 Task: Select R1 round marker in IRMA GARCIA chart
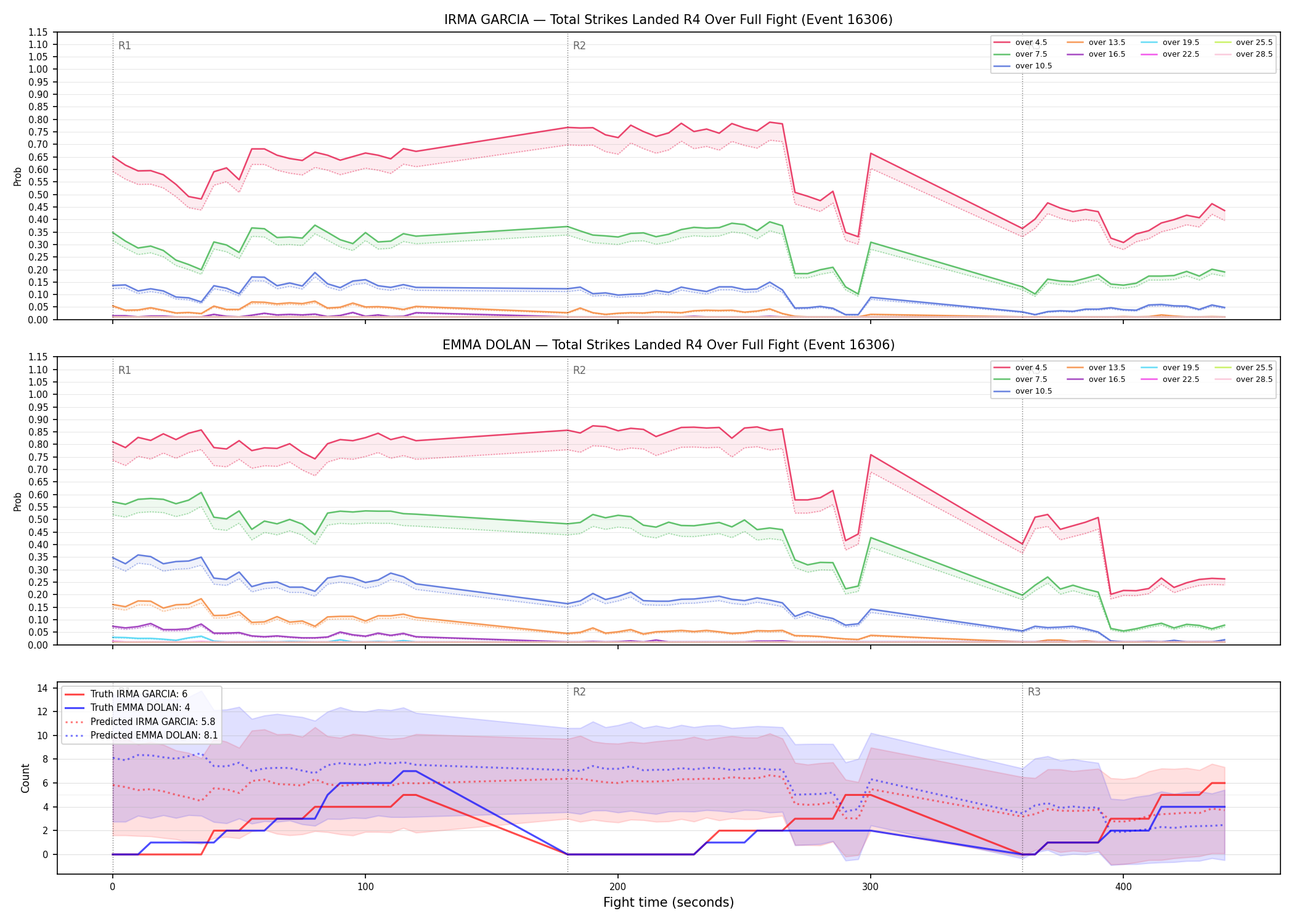(x=124, y=46)
